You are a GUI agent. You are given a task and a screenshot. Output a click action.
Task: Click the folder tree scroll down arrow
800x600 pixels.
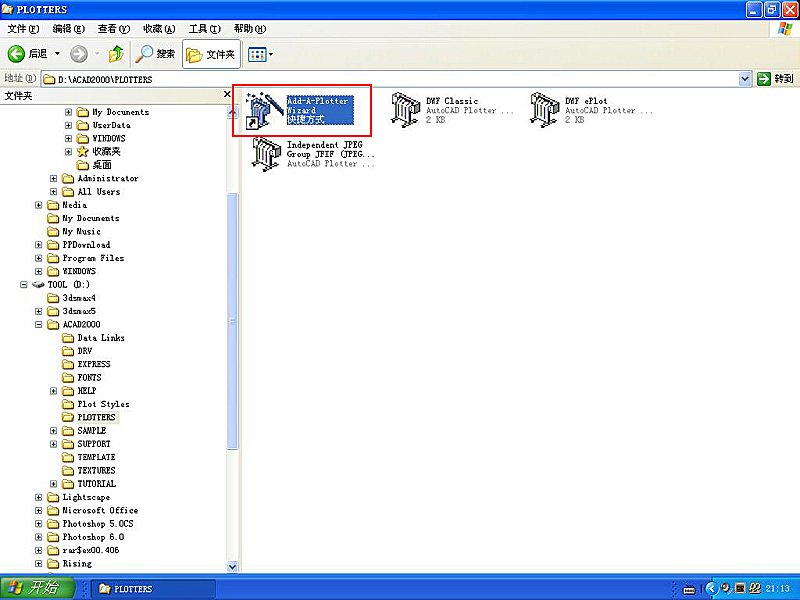click(232, 566)
